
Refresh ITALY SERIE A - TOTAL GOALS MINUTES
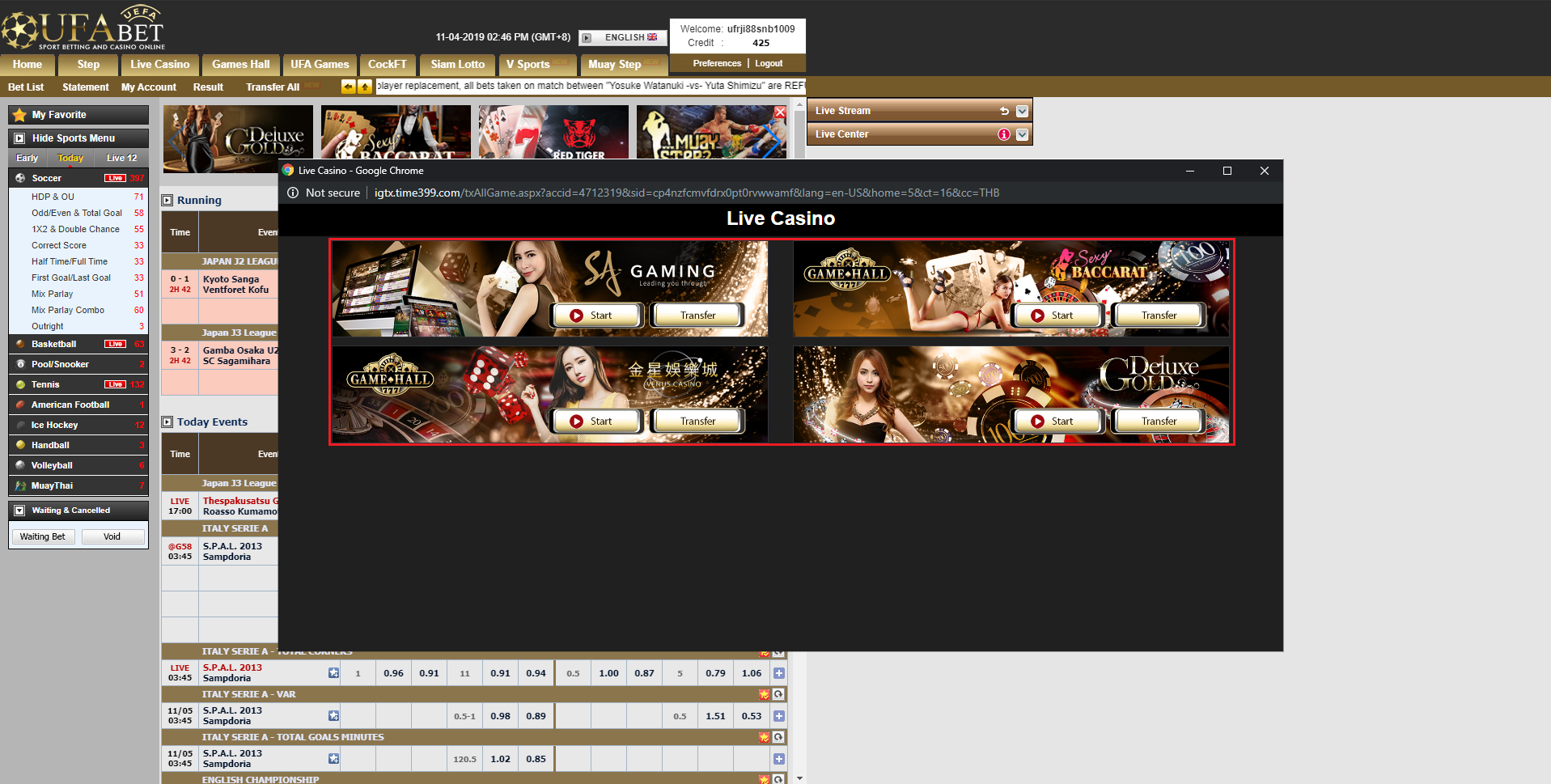click(778, 737)
